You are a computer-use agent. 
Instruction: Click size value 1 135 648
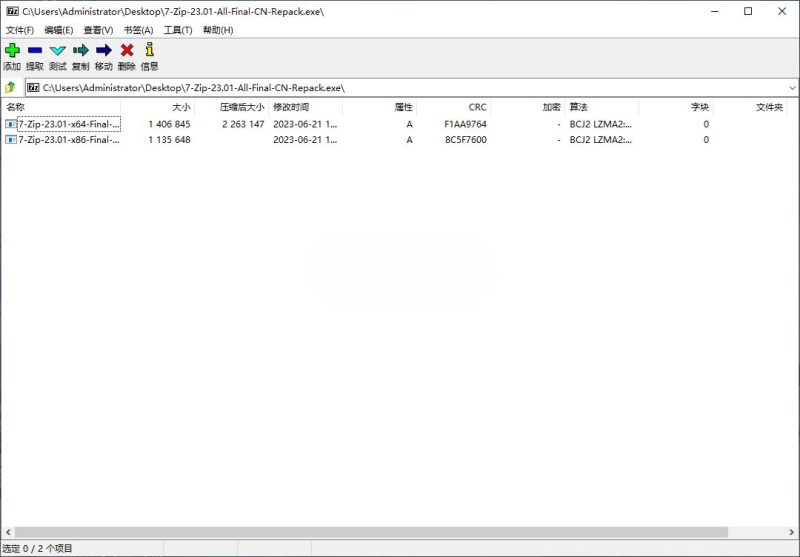tap(169, 139)
